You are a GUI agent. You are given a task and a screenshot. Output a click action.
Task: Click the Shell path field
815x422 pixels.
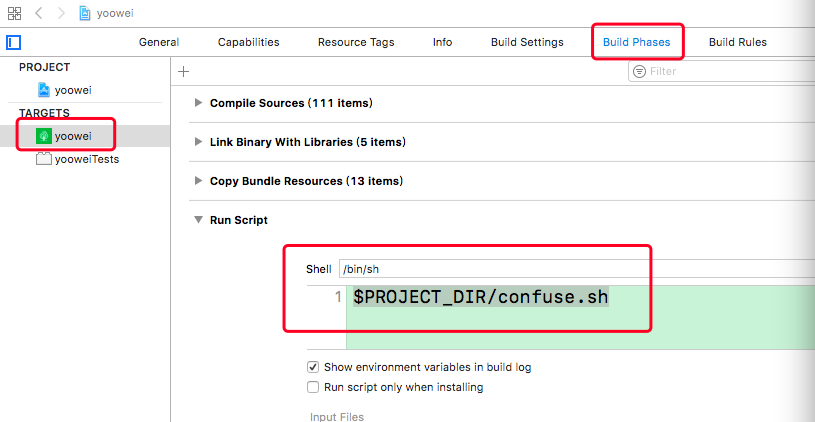click(575, 269)
